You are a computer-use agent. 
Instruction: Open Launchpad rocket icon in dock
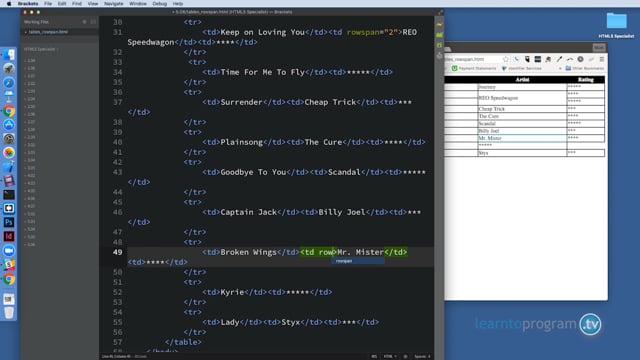click(9, 69)
